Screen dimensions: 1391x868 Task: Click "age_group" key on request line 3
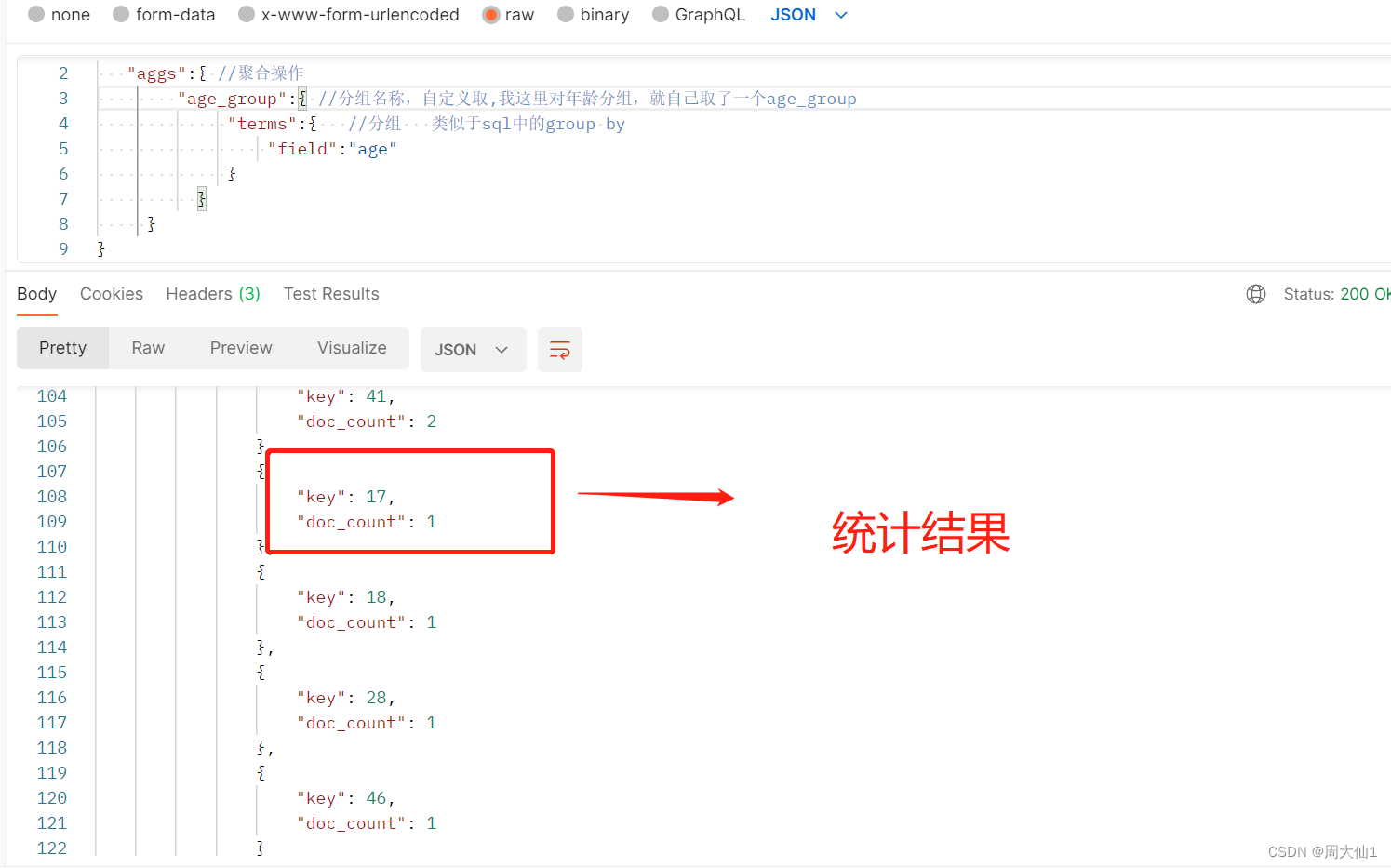[233, 99]
